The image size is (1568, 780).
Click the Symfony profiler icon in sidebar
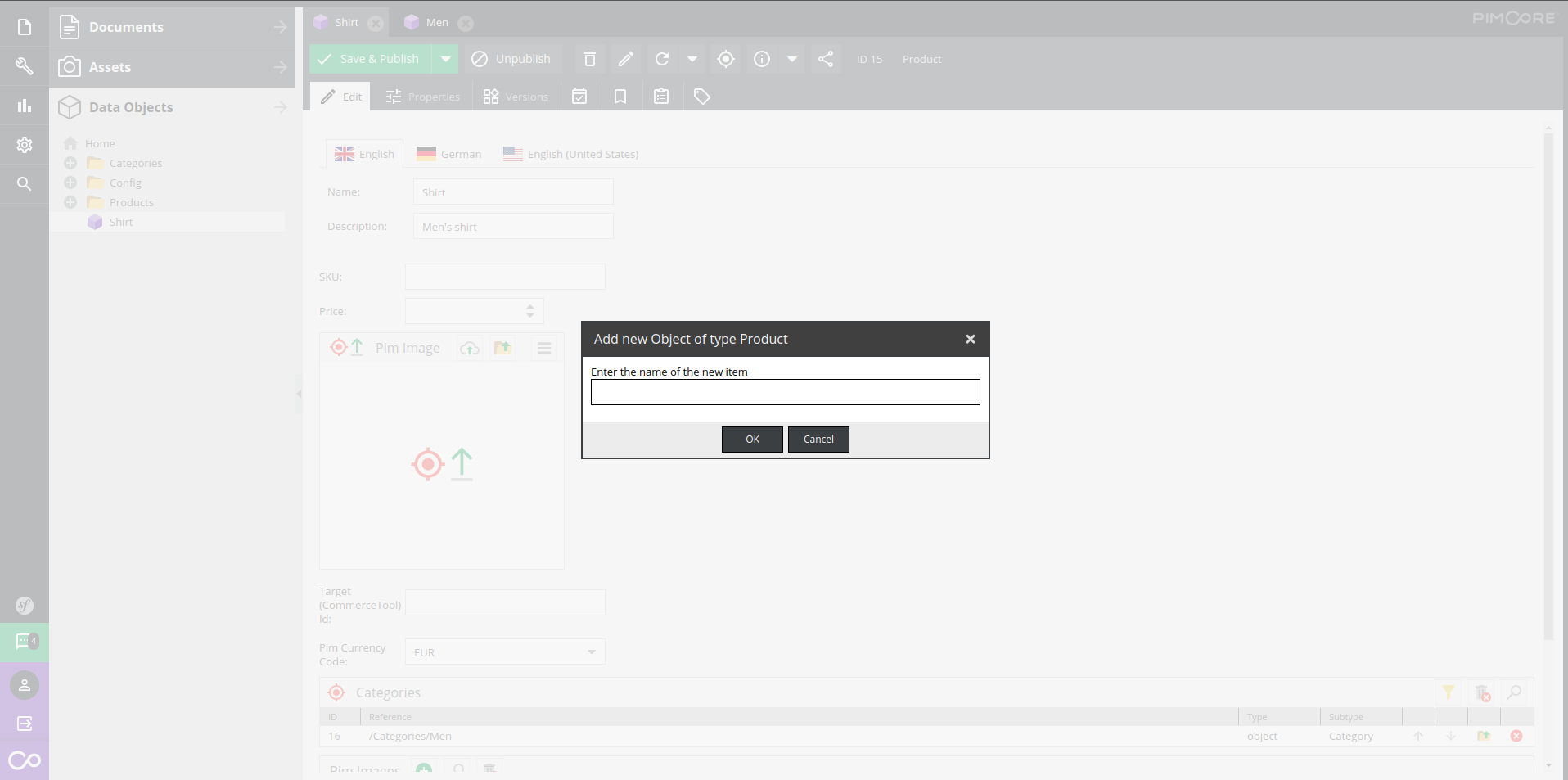(x=25, y=606)
